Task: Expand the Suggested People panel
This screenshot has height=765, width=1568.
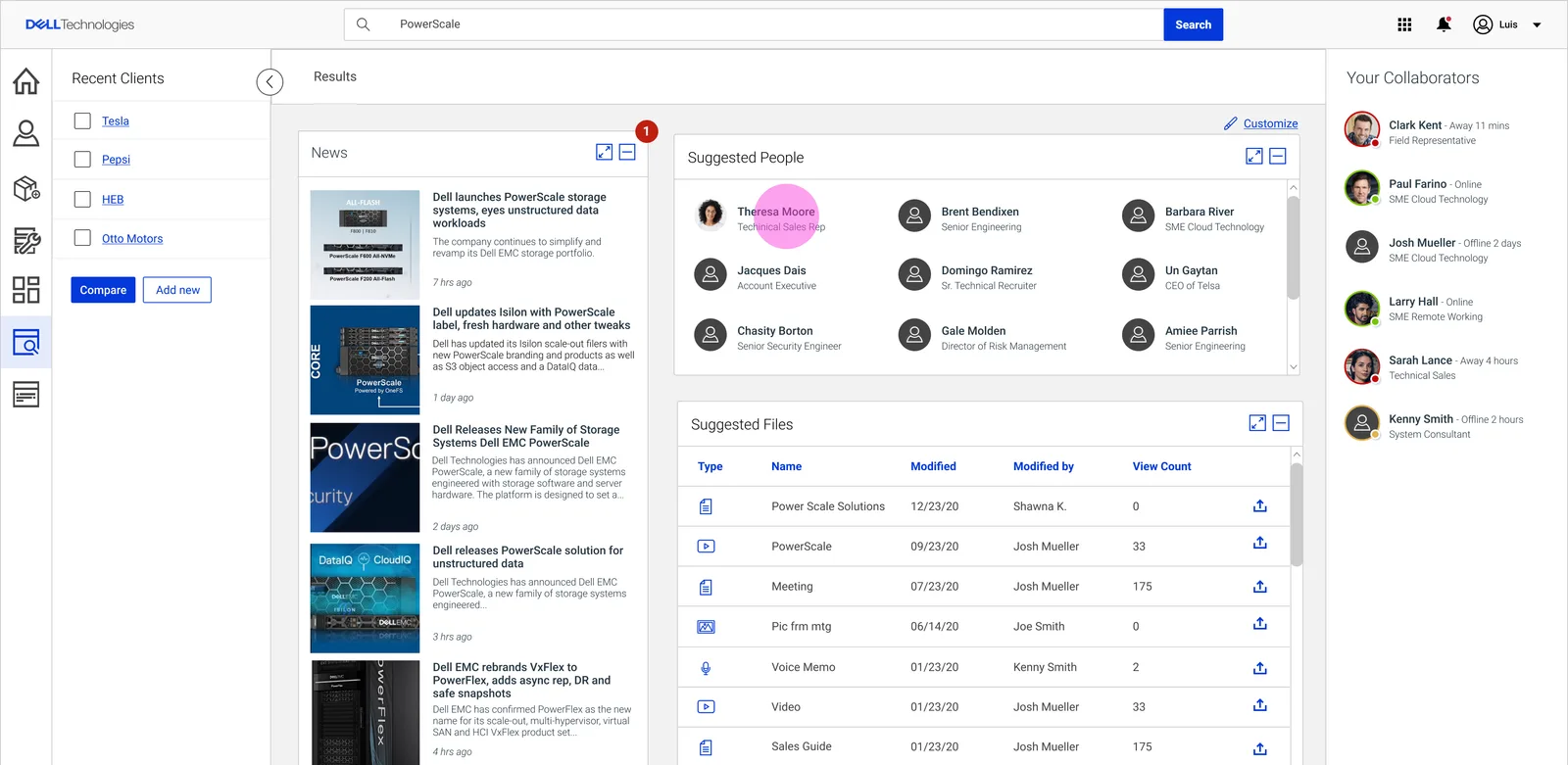Action: click(x=1254, y=156)
